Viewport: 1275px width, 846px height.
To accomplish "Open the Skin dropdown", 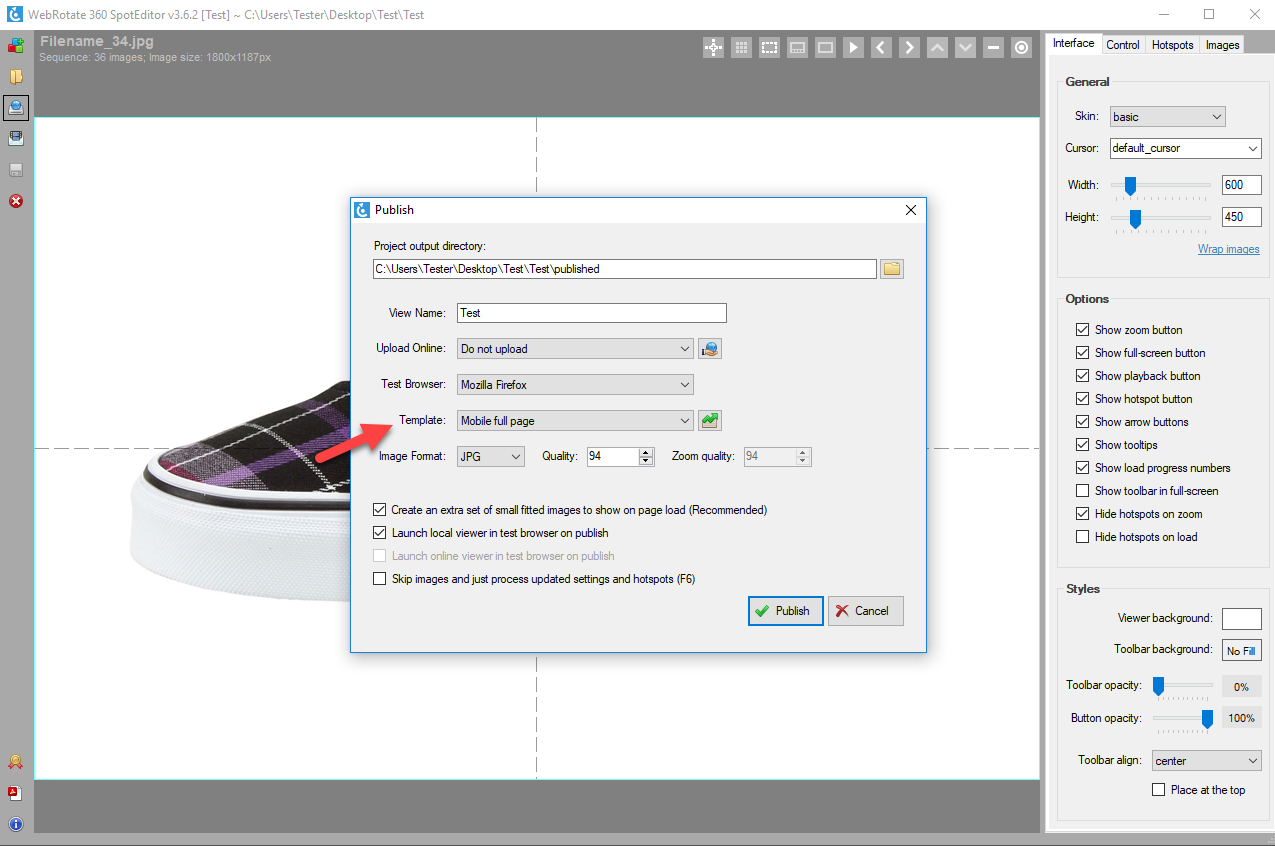I will point(1168,117).
